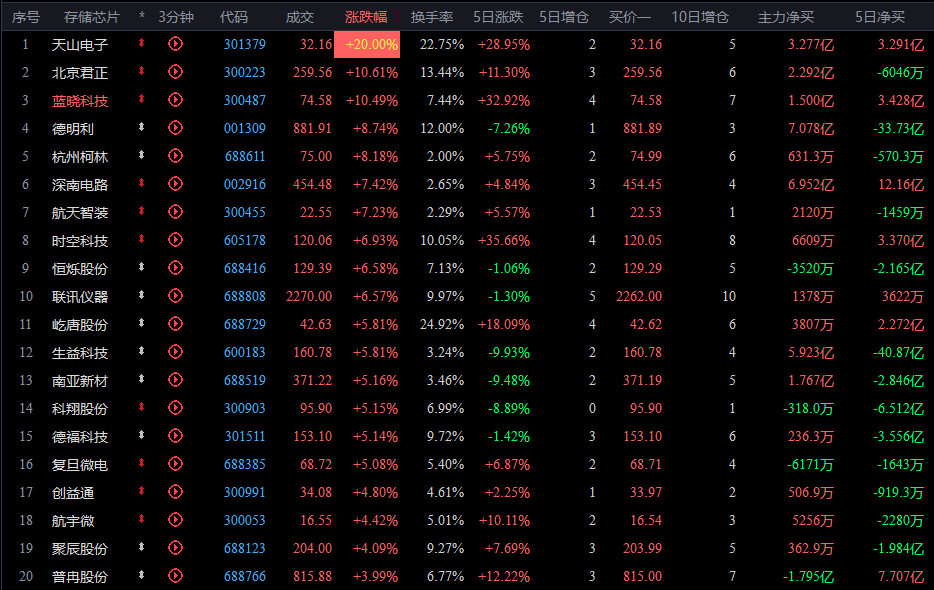Click the play icon beside 普冉股份
Viewport: 934px width, 590px height.
(x=175, y=576)
